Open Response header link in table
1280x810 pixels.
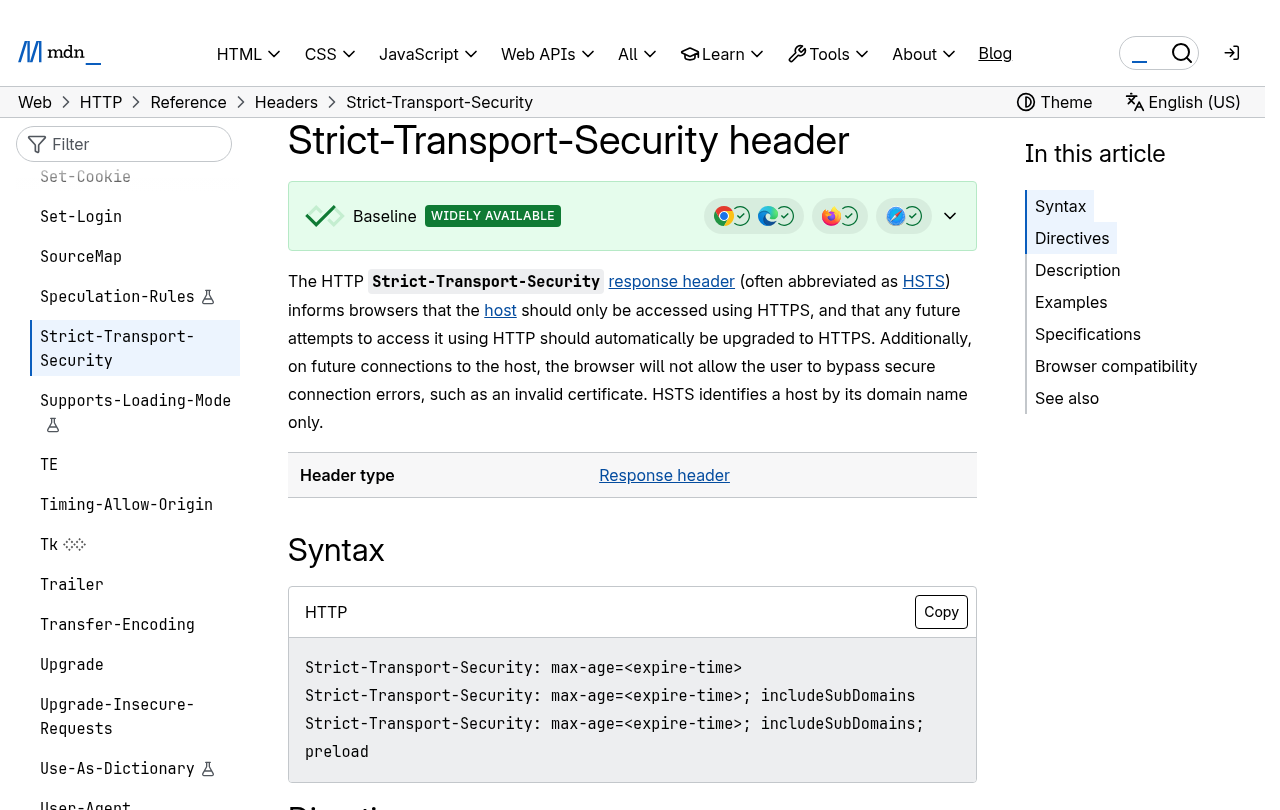664,475
